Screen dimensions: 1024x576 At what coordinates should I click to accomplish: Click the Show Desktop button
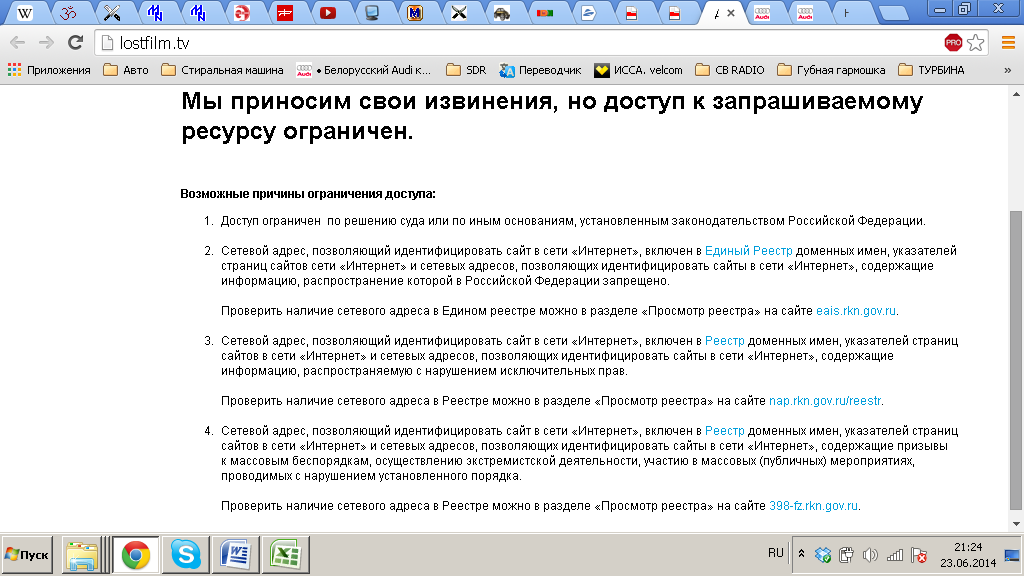click(x=1013, y=555)
